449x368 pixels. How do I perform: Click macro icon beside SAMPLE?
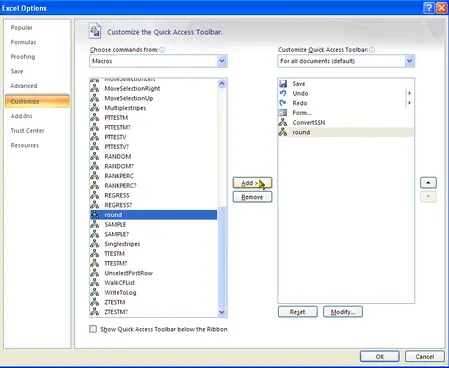click(95, 224)
